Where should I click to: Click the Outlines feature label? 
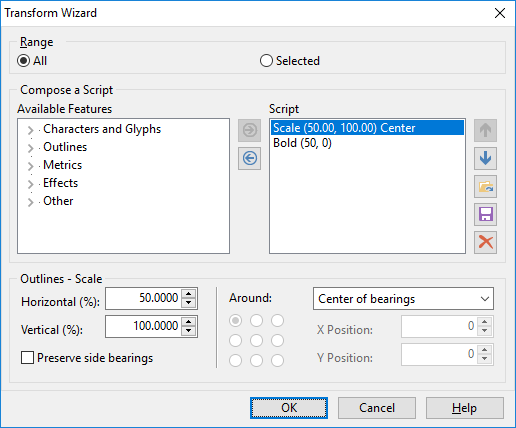point(65,147)
